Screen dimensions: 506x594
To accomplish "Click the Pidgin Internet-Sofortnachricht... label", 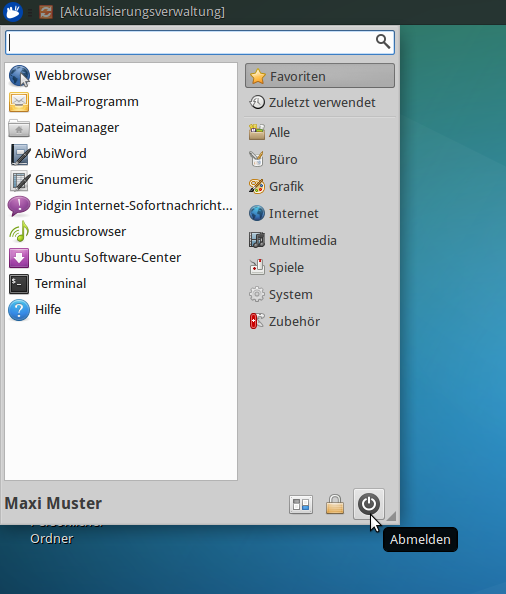I will (134, 206).
